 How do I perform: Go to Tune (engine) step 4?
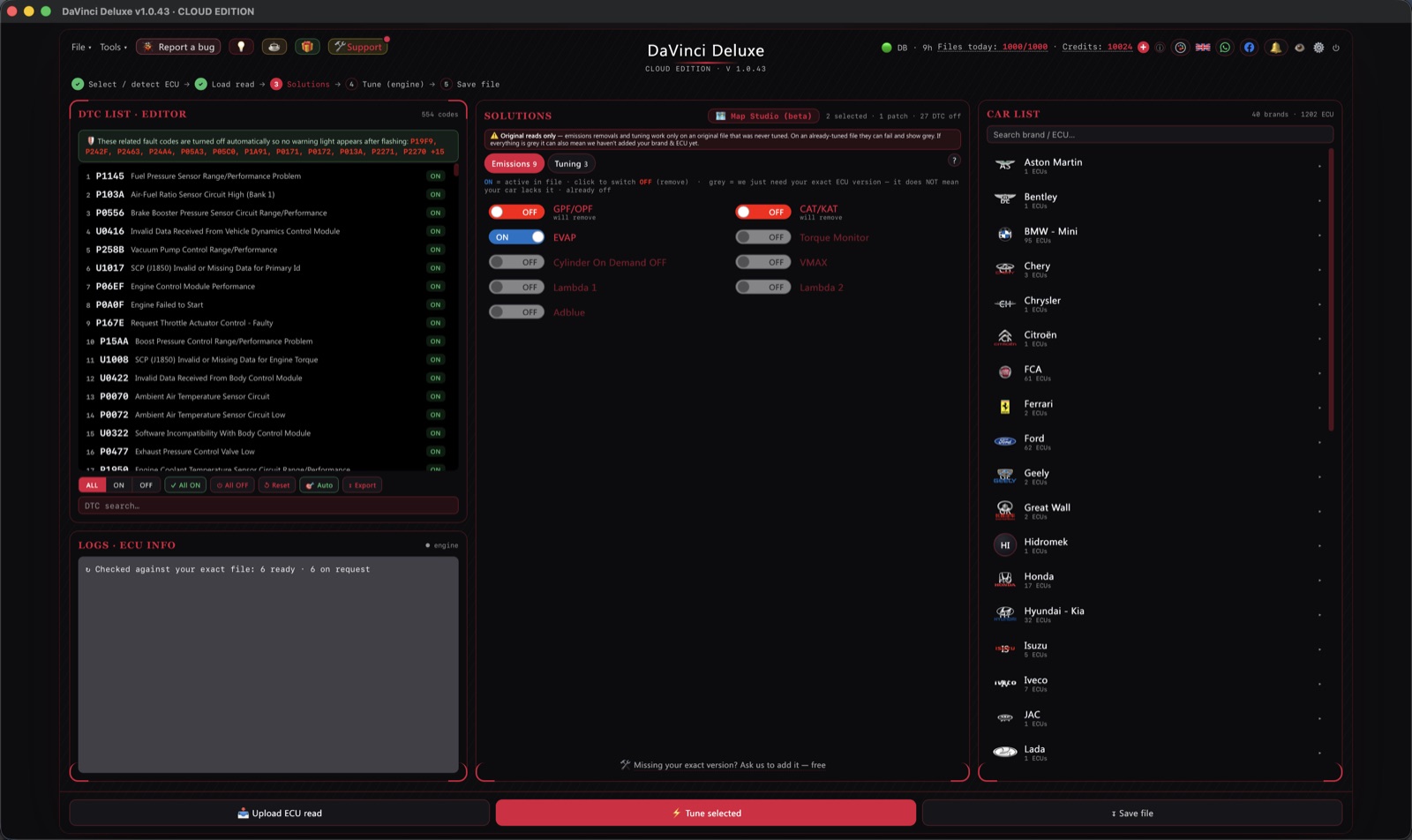385,85
